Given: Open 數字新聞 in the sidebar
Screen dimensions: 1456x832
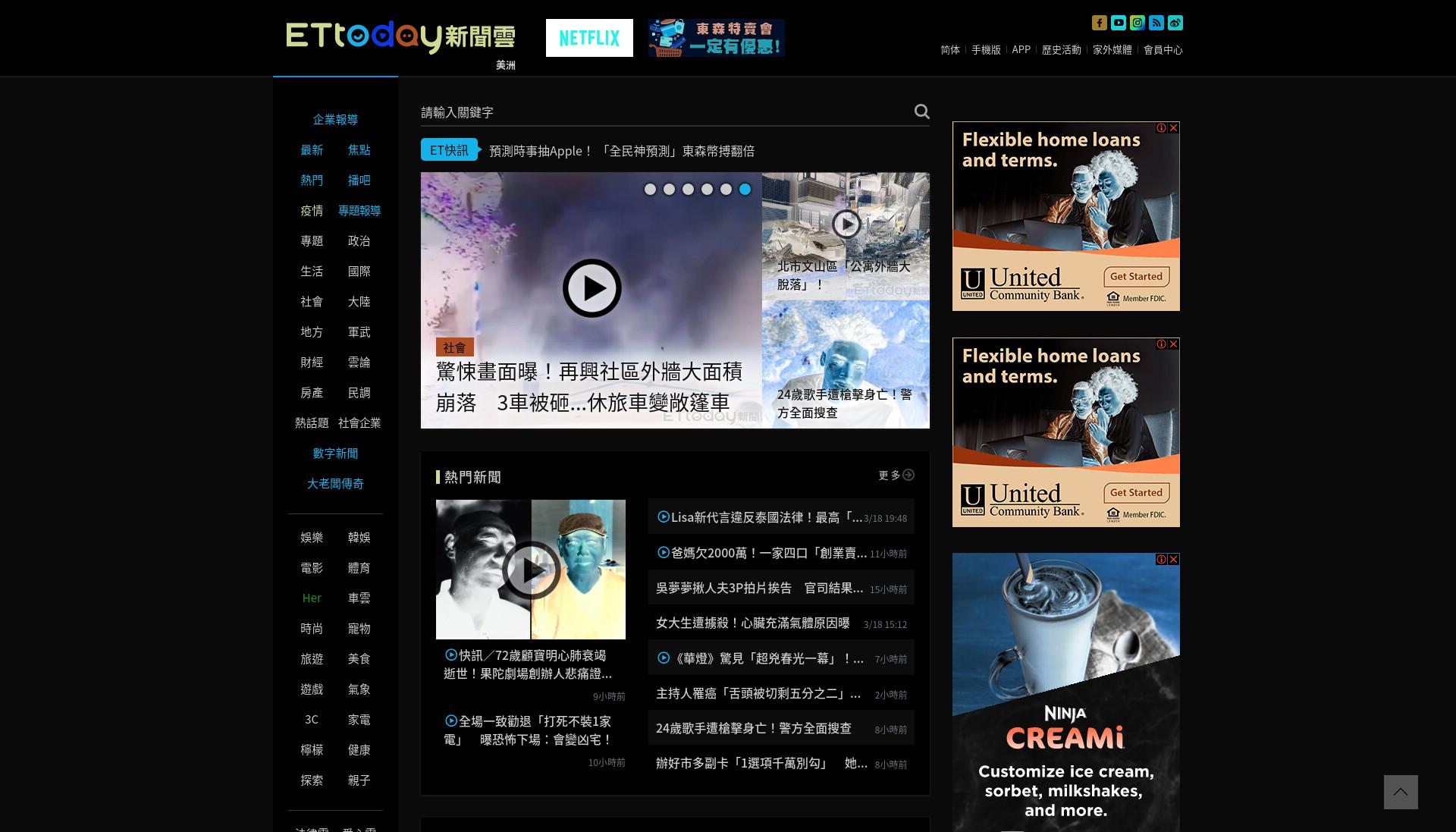Looking at the screenshot, I should pos(335,453).
